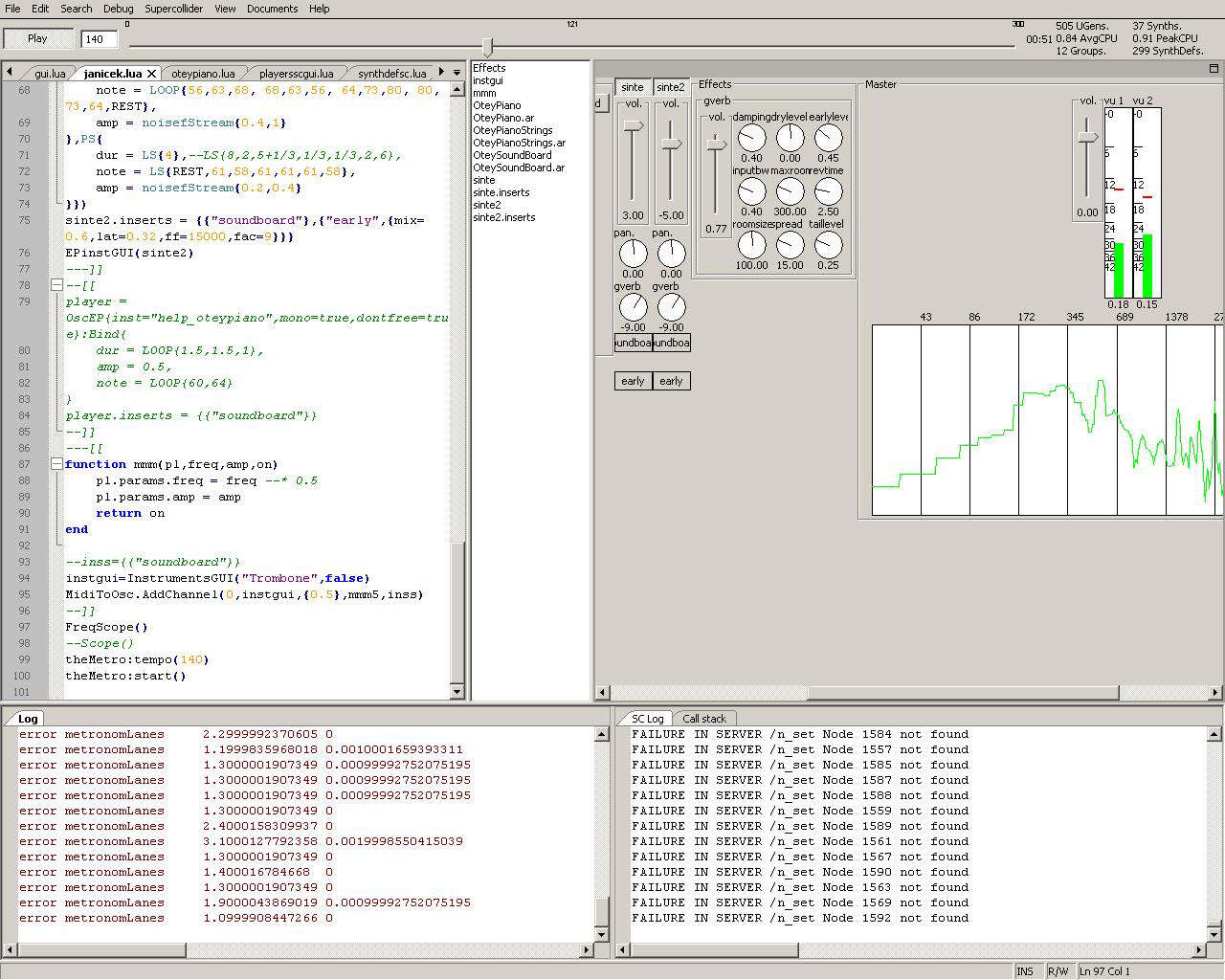This screenshot has width=1225, height=980.
Task: Open the Supercollider menu
Action: tap(173, 9)
